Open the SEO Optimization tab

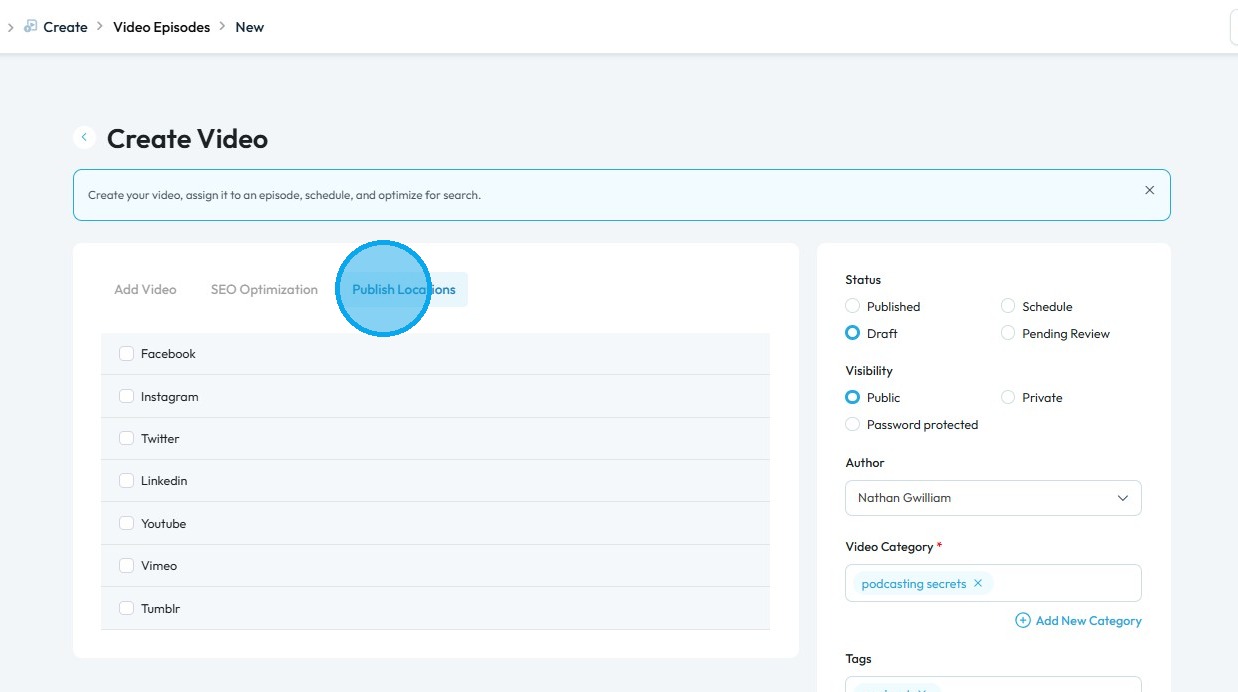264,289
